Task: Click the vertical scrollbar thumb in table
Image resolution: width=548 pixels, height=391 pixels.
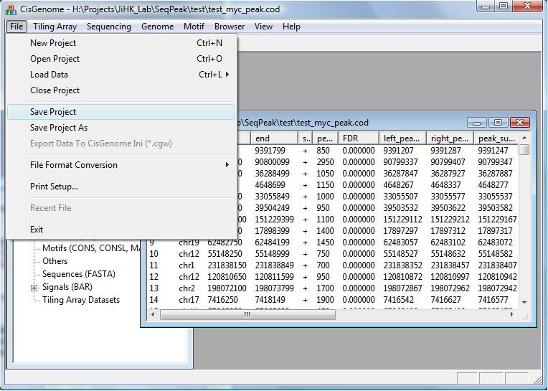Action: click(524, 150)
